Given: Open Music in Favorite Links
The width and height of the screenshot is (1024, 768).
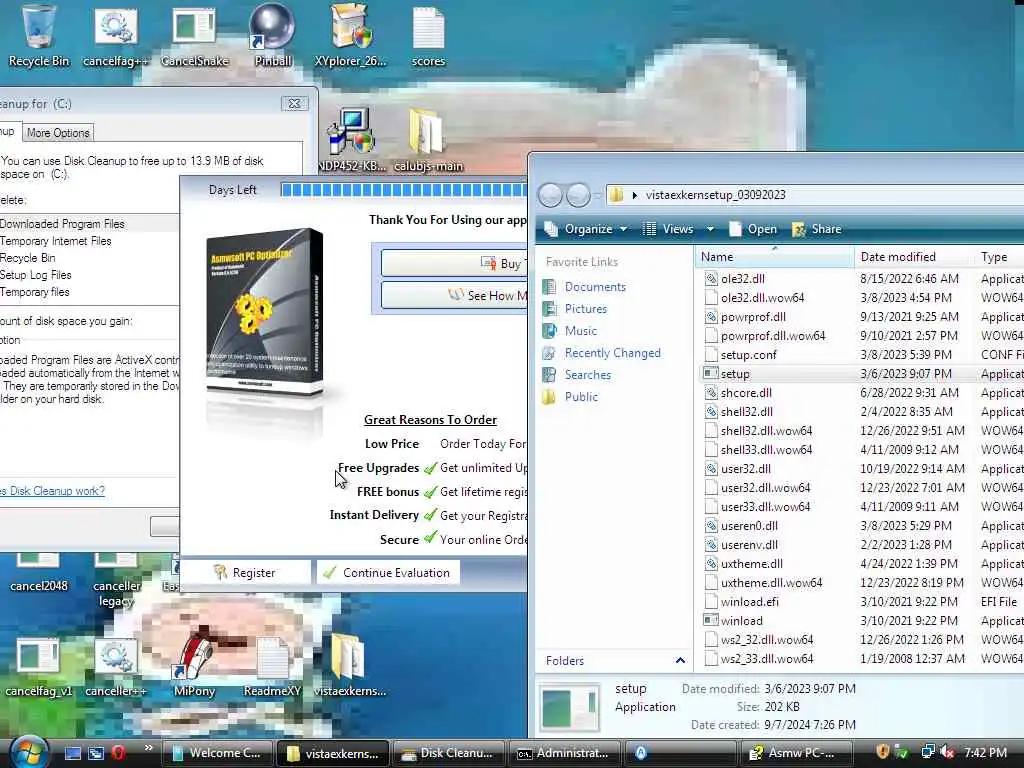Looking at the screenshot, I should click(581, 330).
